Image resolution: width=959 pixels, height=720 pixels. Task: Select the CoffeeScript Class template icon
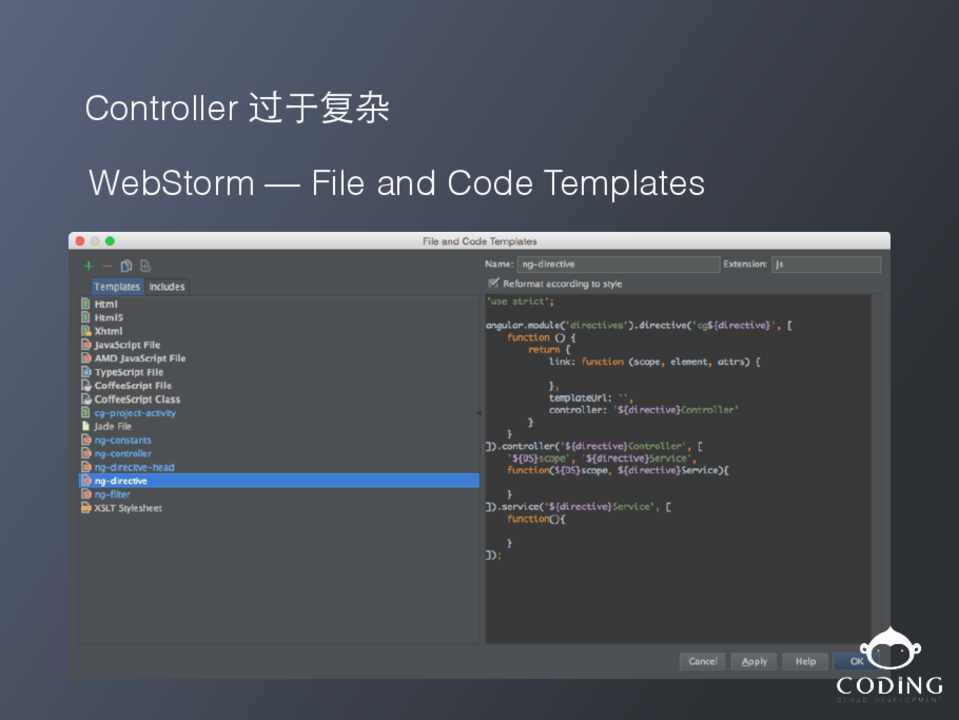click(86, 399)
